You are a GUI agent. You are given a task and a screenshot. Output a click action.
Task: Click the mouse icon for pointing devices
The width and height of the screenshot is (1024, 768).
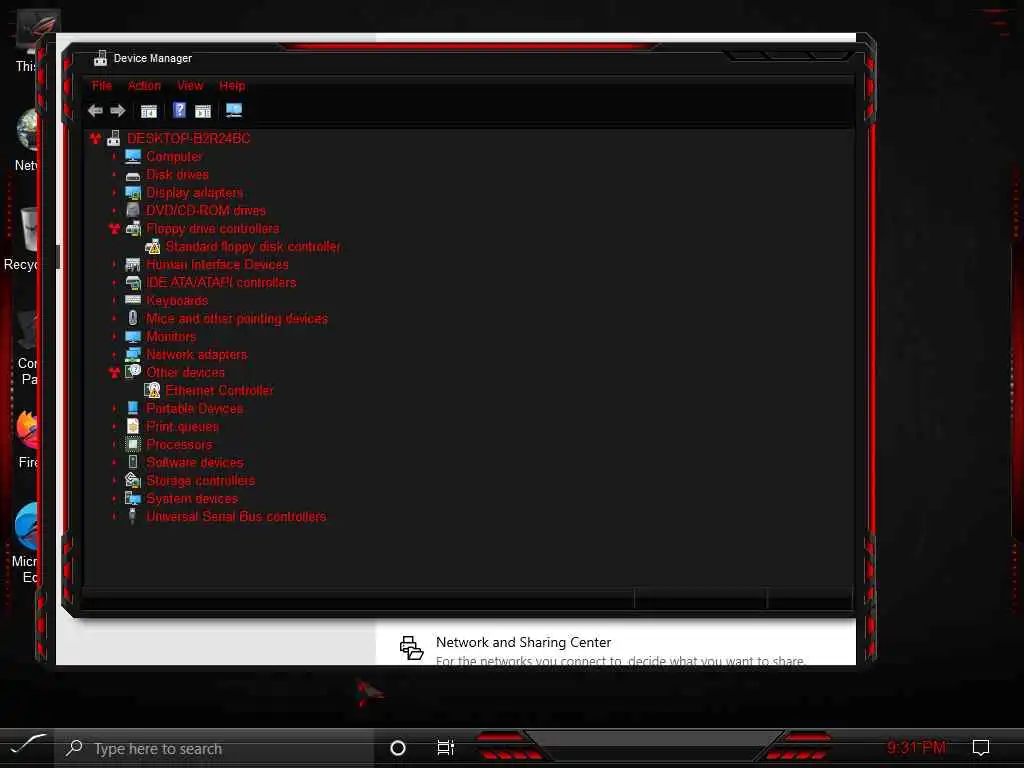tap(133, 318)
